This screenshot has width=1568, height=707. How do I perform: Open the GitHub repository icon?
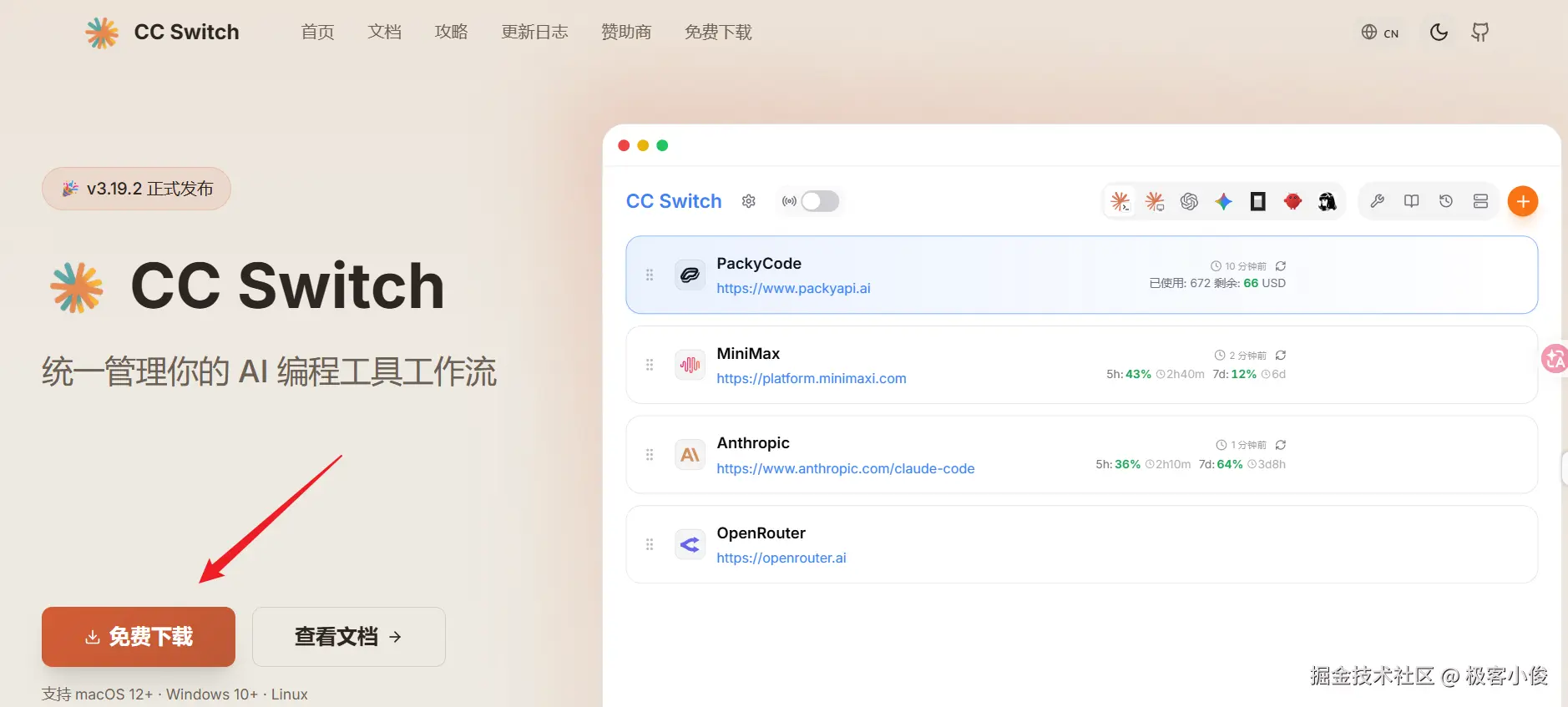point(1480,33)
